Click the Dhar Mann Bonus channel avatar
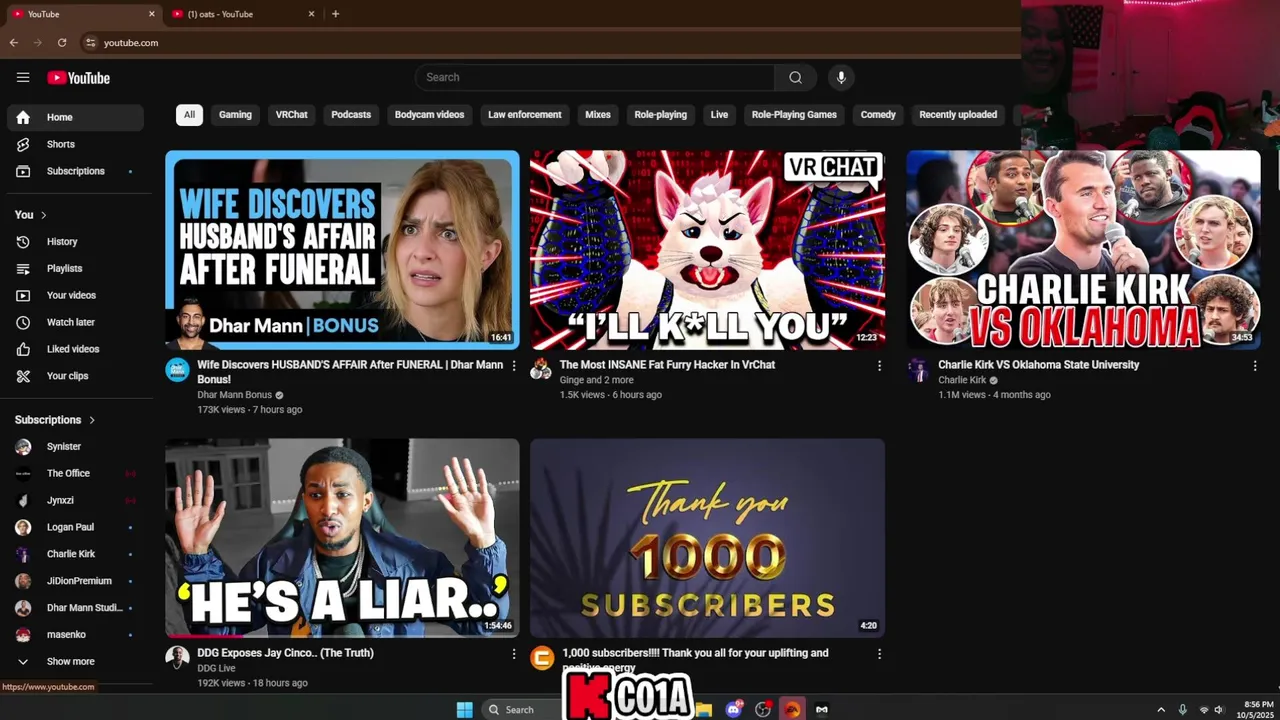The image size is (1280, 720). (x=177, y=370)
